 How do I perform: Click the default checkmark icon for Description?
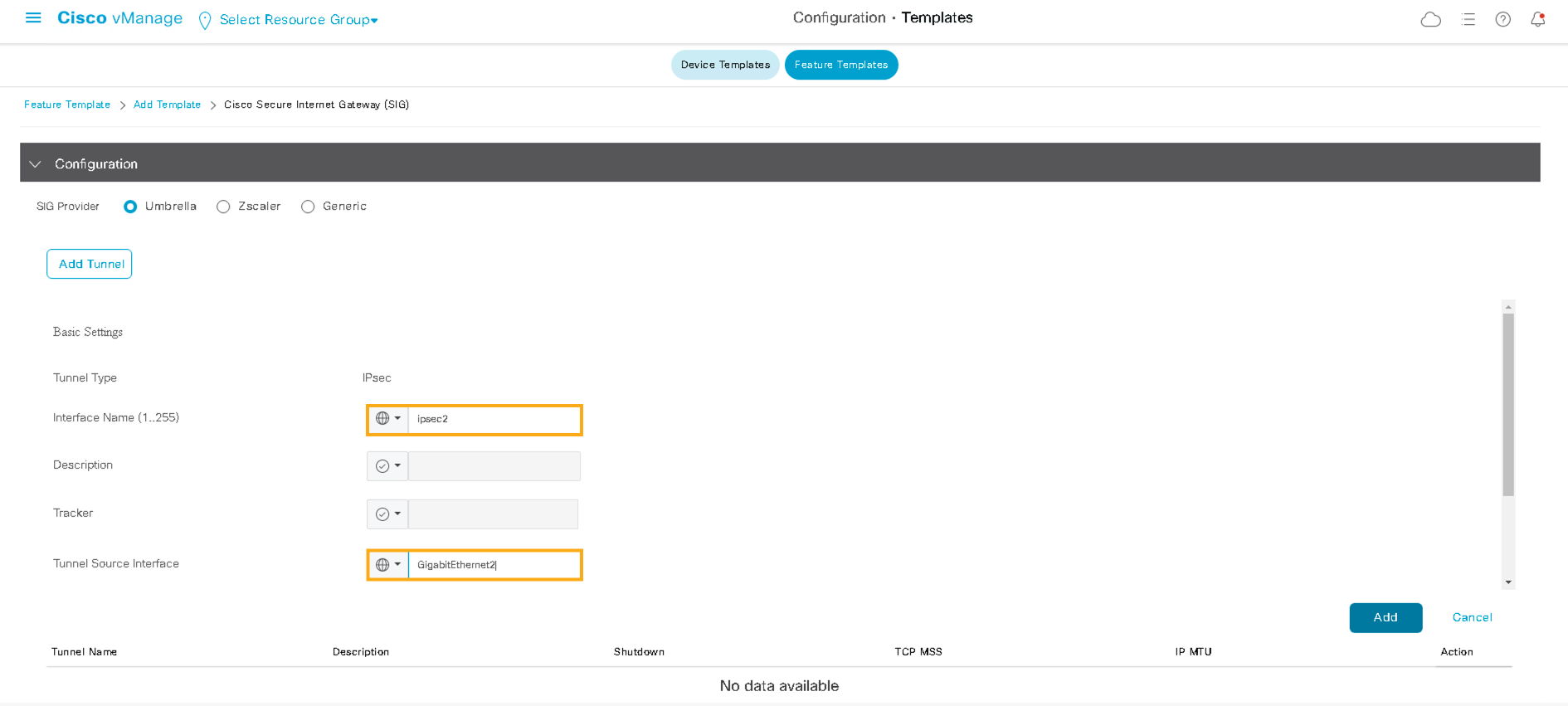pyautogui.click(x=382, y=466)
